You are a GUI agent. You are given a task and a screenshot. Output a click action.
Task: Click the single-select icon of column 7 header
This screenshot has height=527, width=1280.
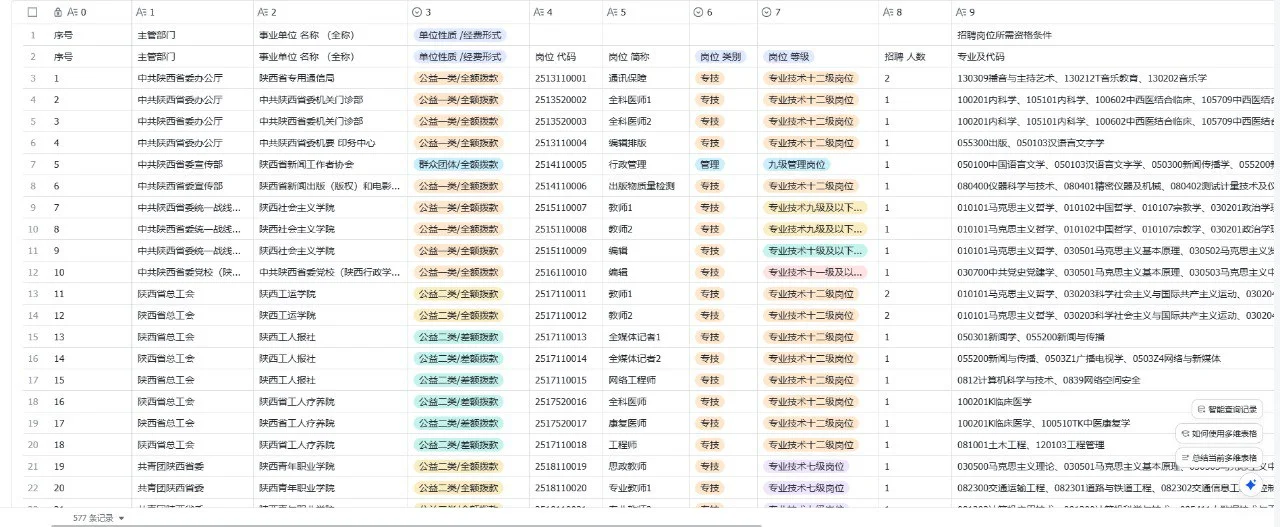pyautogui.click(x=766, y=12)
